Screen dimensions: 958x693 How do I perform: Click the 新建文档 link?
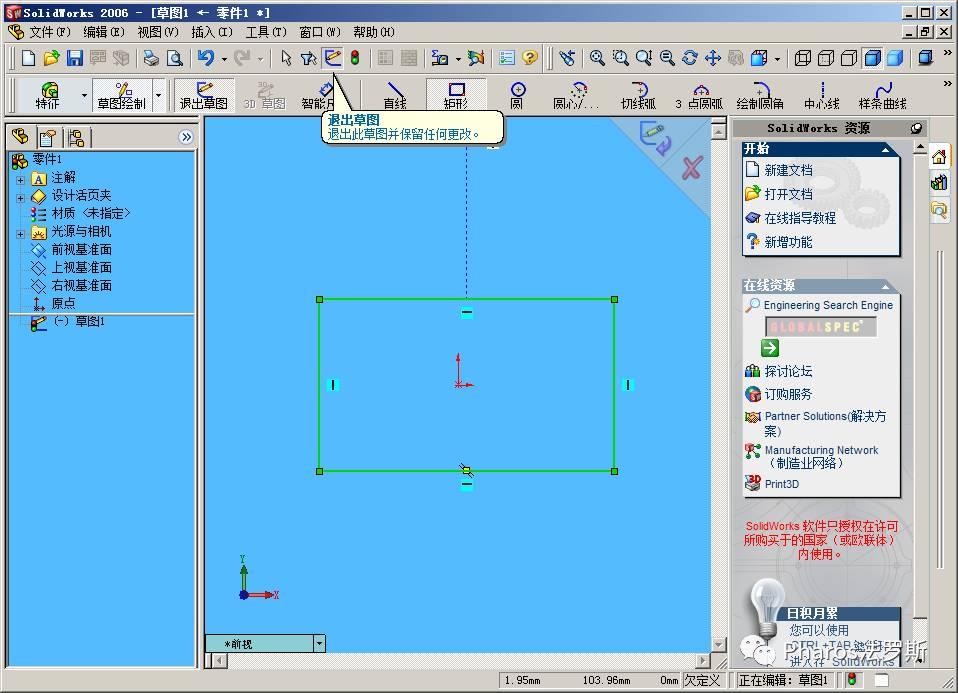789,170
